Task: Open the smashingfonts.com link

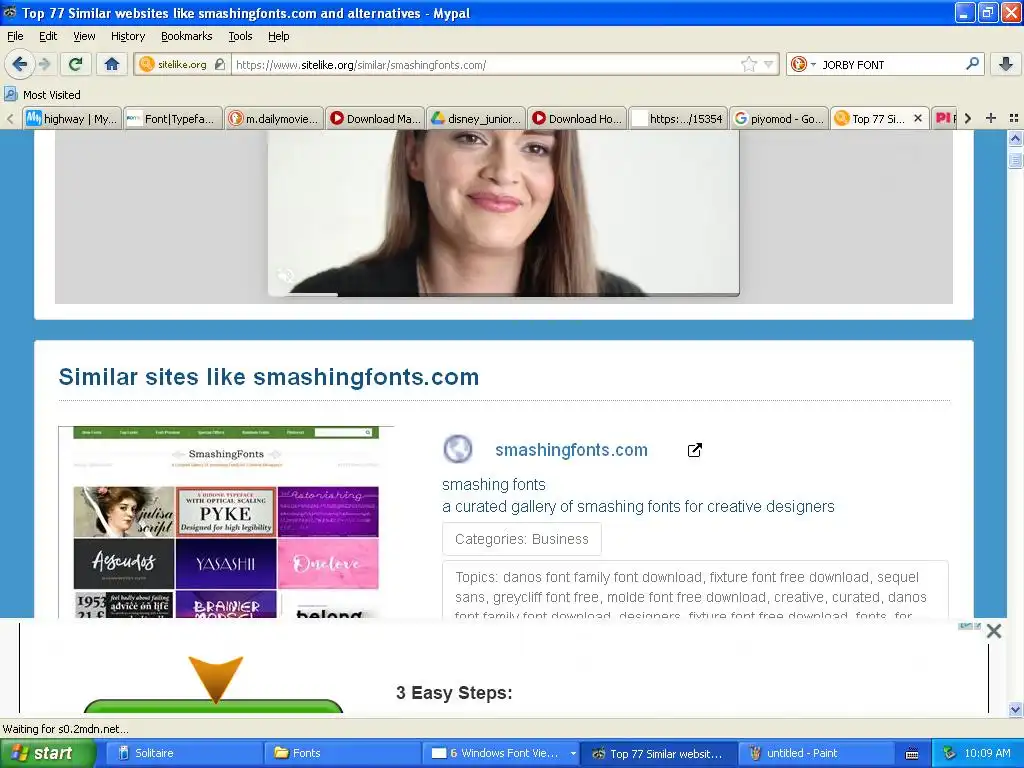Action: (x=571, y=450)
